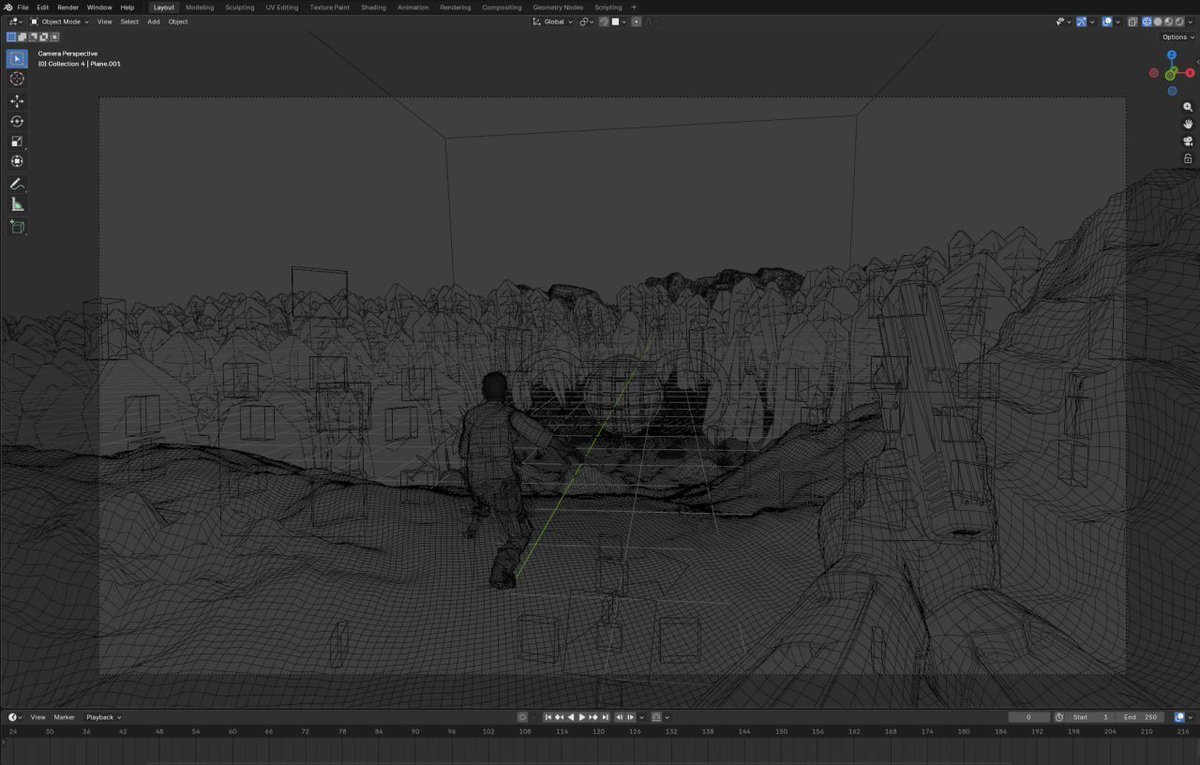Toggle auto keying record button
This screenshot has height=765, width=1200.
point(522,717)
